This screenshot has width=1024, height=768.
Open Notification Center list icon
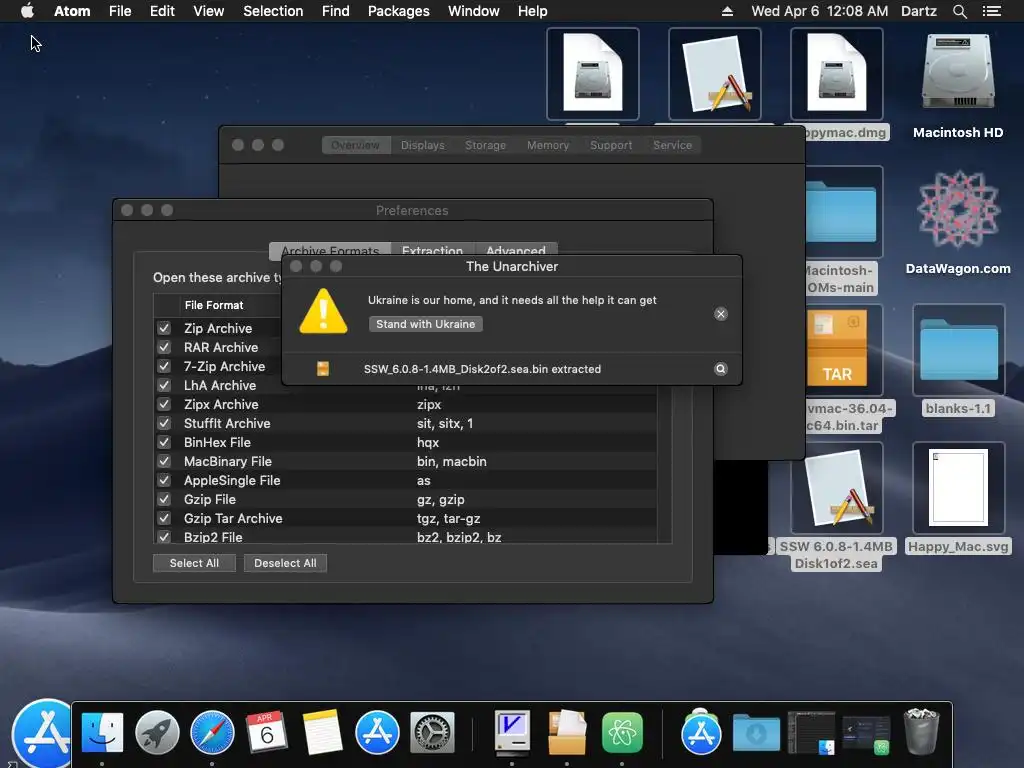pyautogui.click(x=991, y=11)
